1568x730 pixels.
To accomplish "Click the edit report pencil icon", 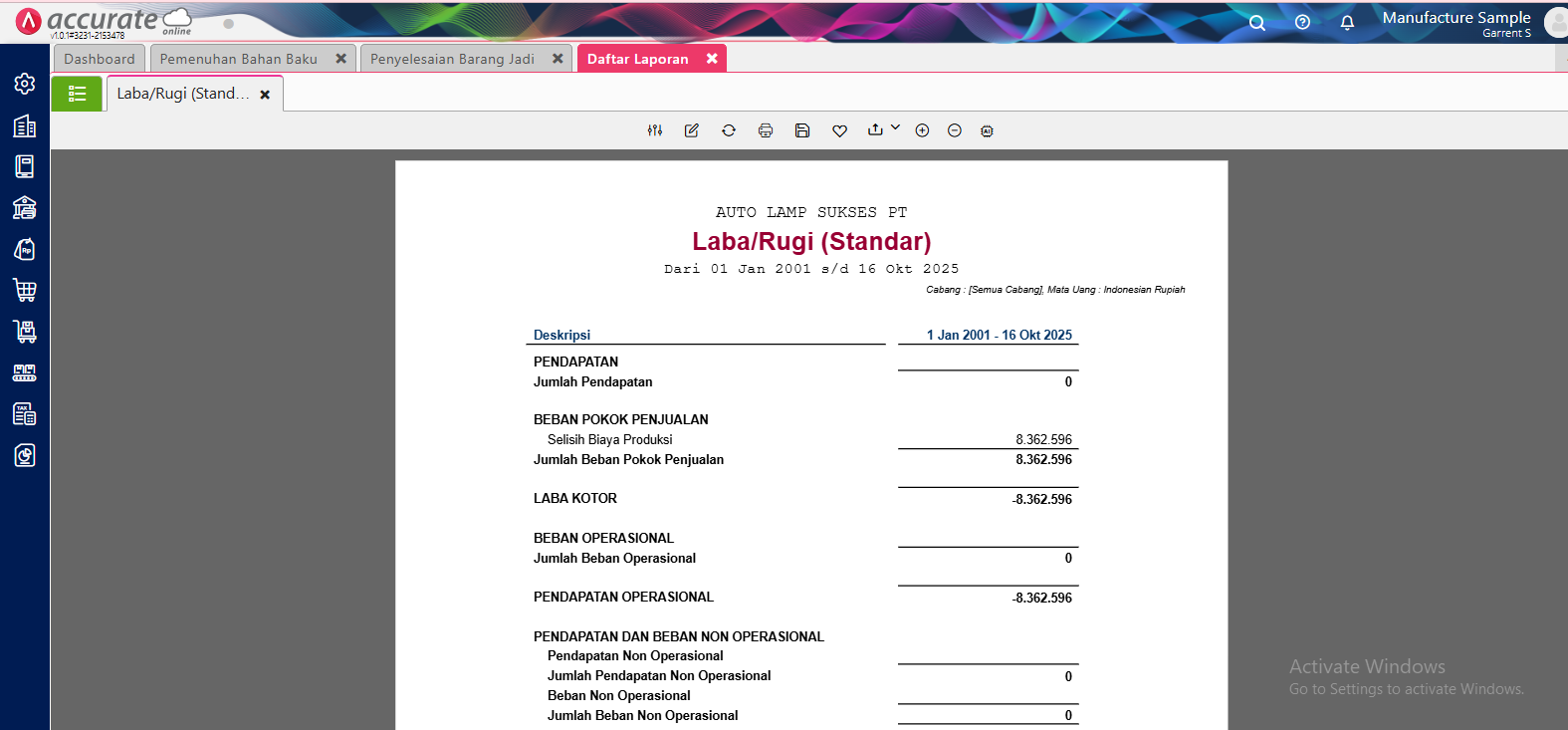I will pos(692,130).
